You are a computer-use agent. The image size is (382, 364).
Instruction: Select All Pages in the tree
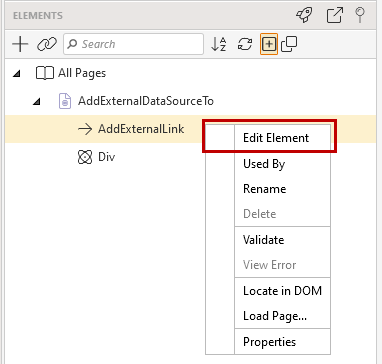82,73
